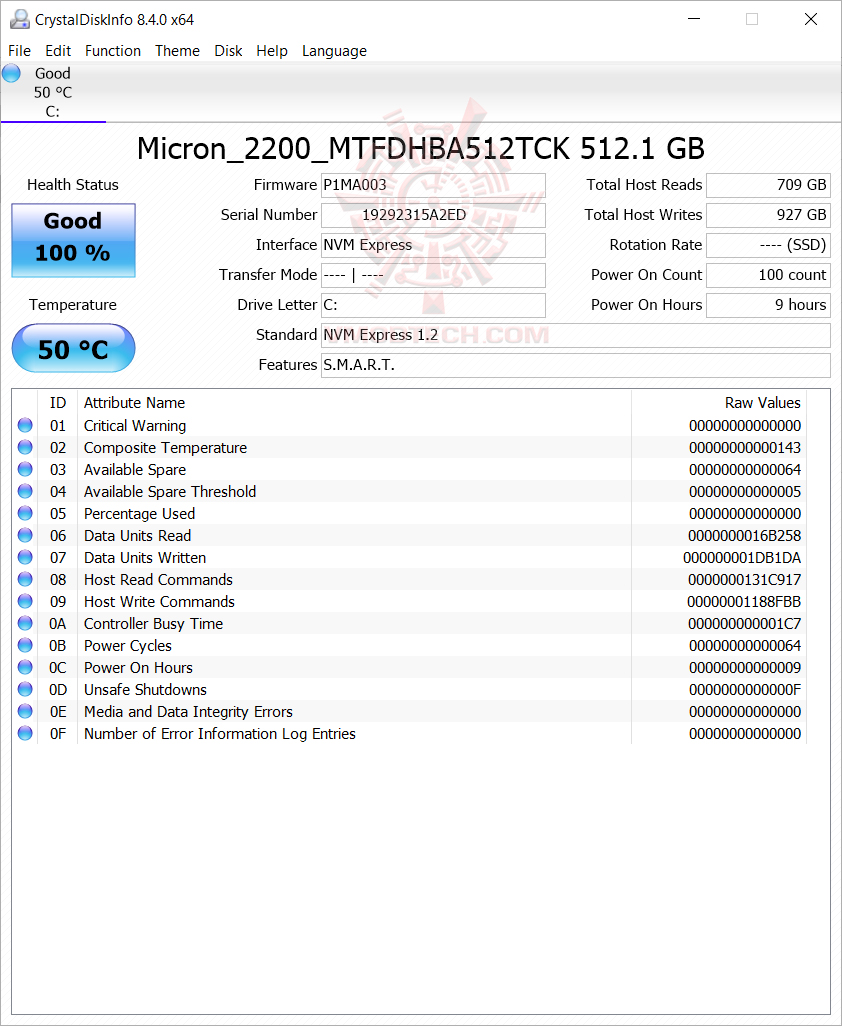Image resolution: width=842 pixels, height=1026 pixels.
Task: Close the CrystalDiskInfo window
Action: (811, 20)
